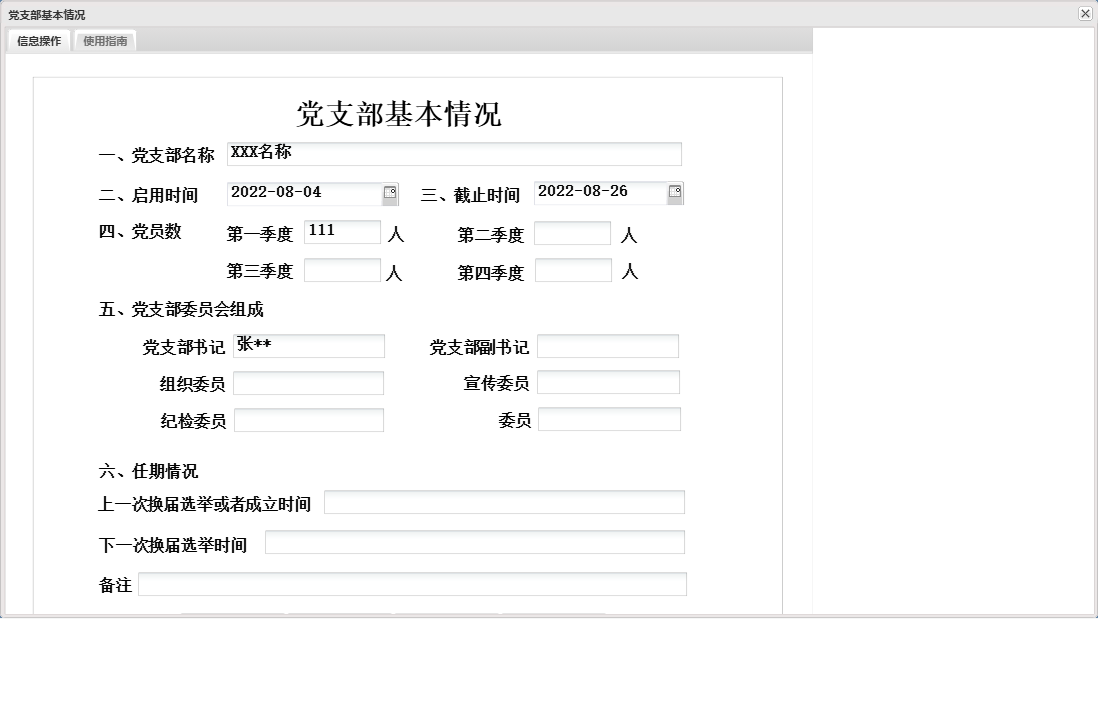1098x712 pixels.
Task: Switch to the 使用指南 tab
Action: point(107,41)
